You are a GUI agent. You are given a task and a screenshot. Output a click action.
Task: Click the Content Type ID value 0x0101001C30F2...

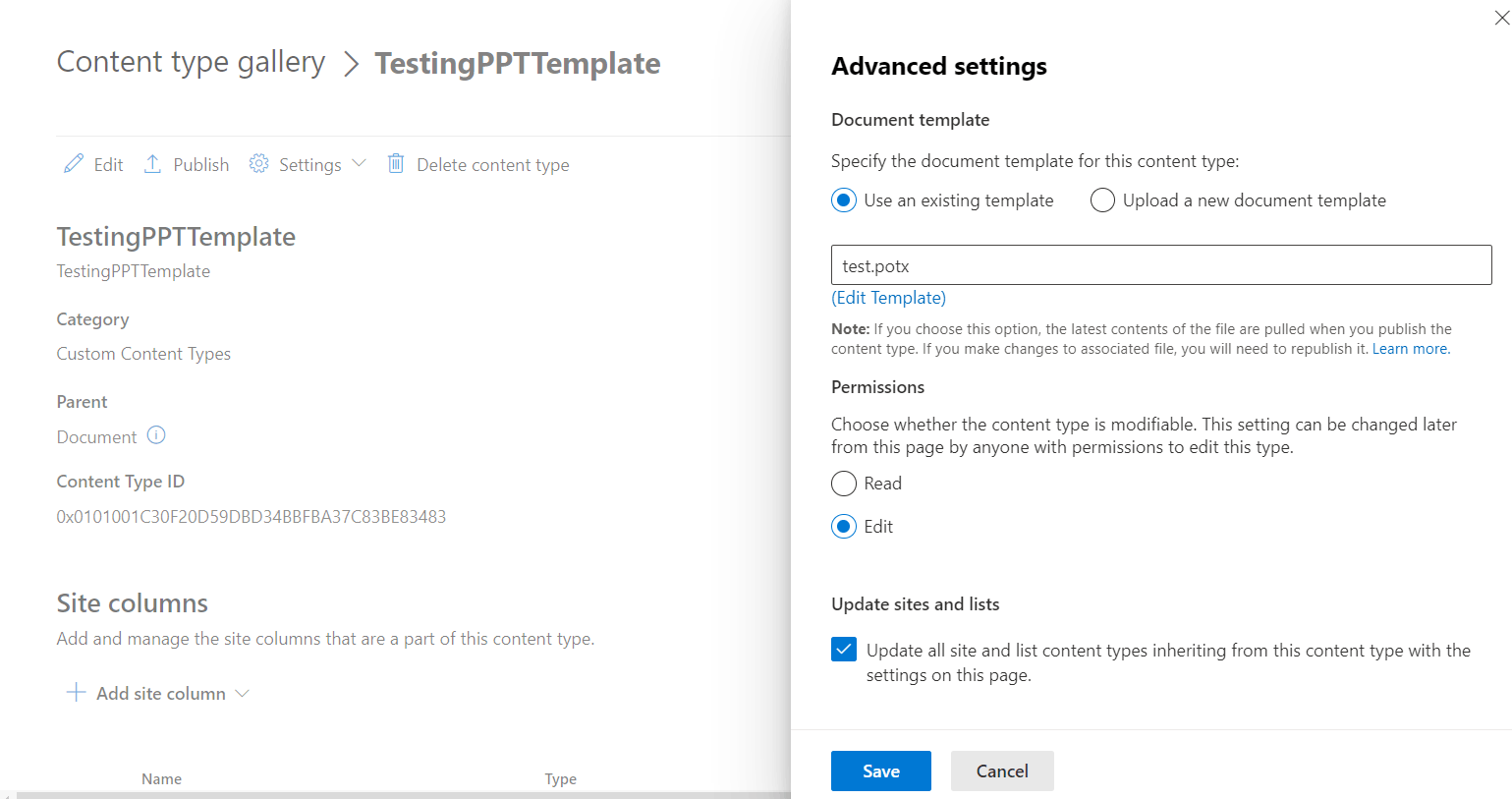[x=252, y=517]
